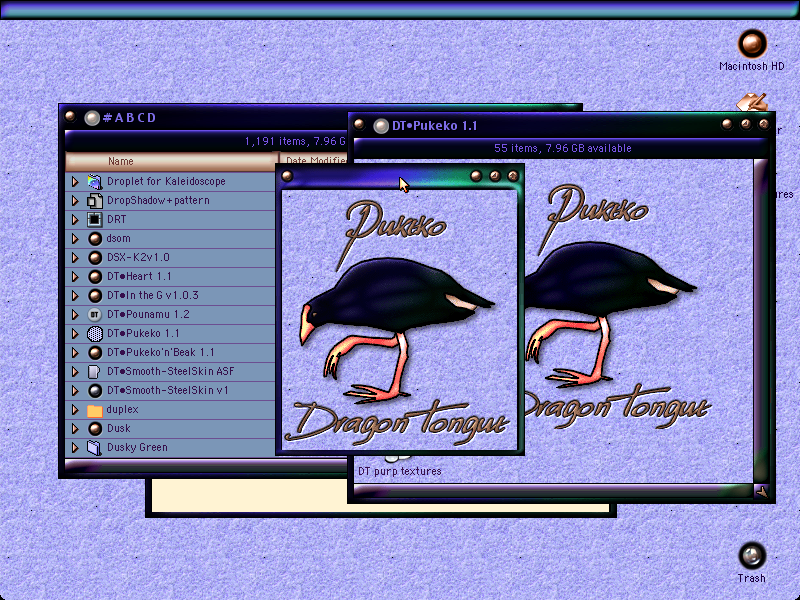800x600 pixels.
Task: Select the Dusk scheme icon
Action: pyautogui.click(x=94, y=429)
